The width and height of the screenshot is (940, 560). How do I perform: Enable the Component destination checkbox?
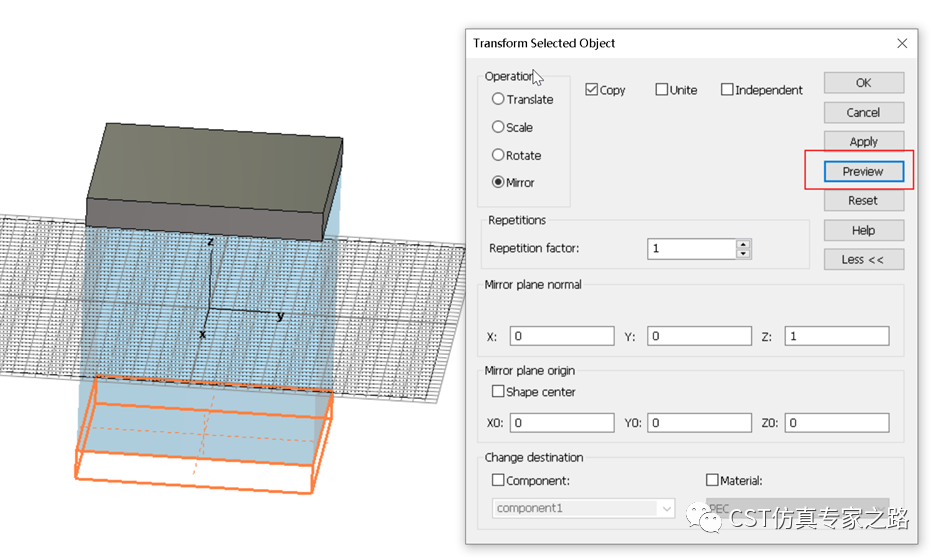click(498, 480)
